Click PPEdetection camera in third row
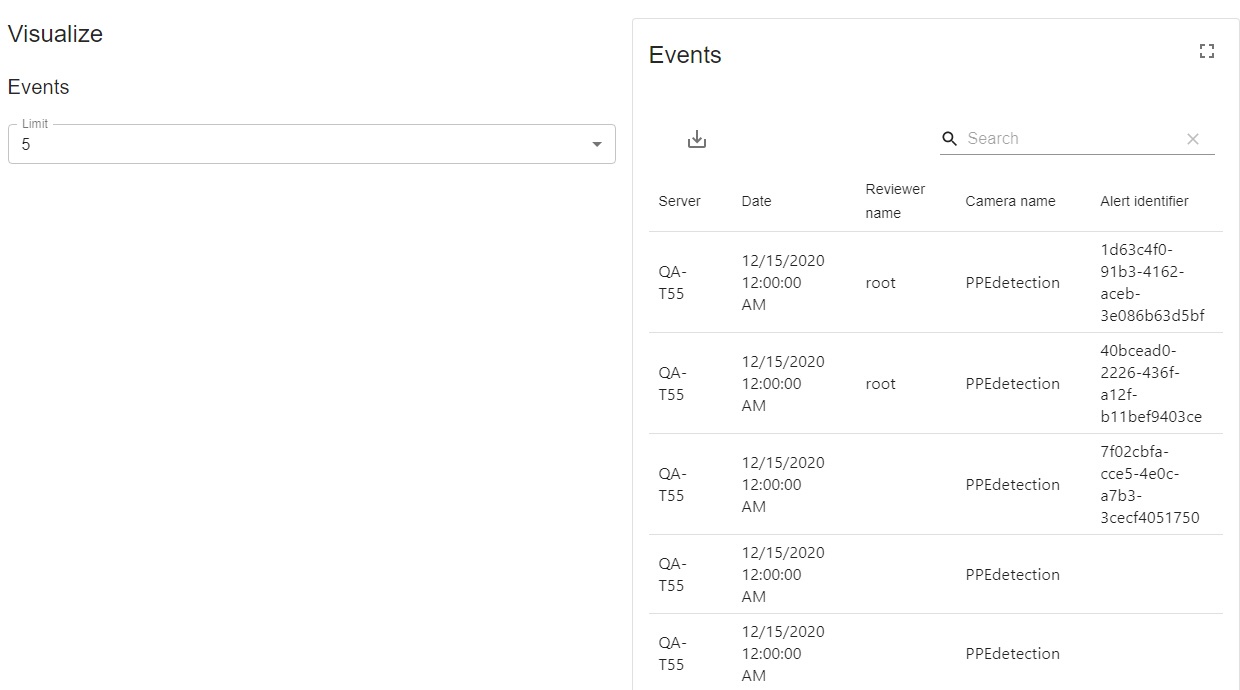The image size is (1240, 690). (x=1012, y=485)
